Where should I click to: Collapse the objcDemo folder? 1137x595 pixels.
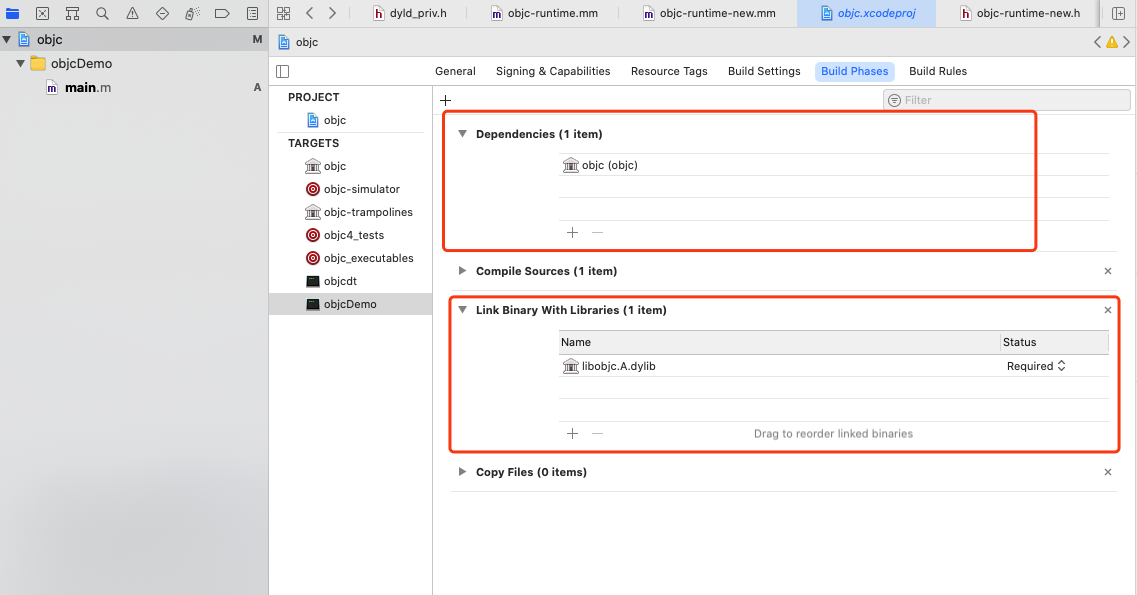pyautogui.click(x=20, y=63)
